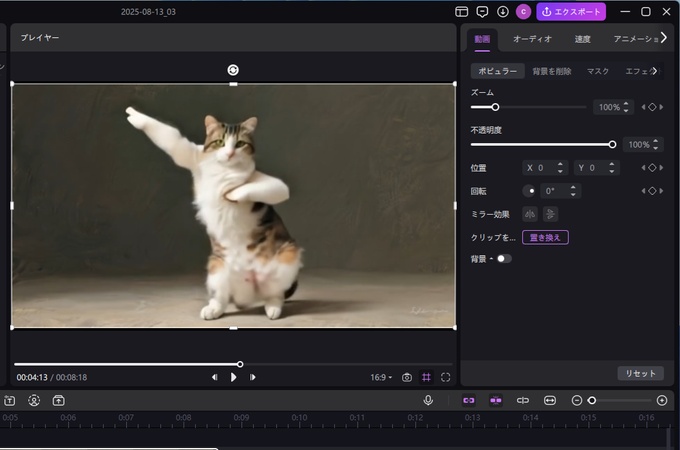Screen dimensions: 680x450
Task: Toggle the purple link clips icon
Action: tap(469, 400)
